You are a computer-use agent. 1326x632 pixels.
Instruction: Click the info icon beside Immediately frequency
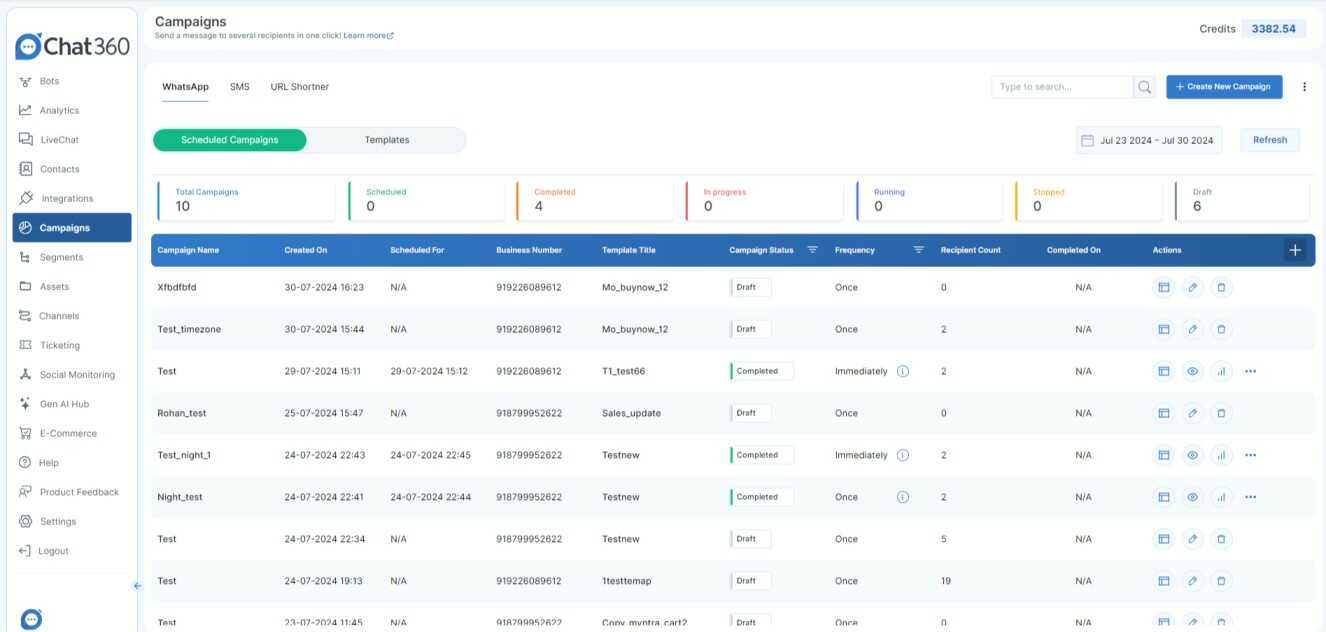click(x=903, y=371)
